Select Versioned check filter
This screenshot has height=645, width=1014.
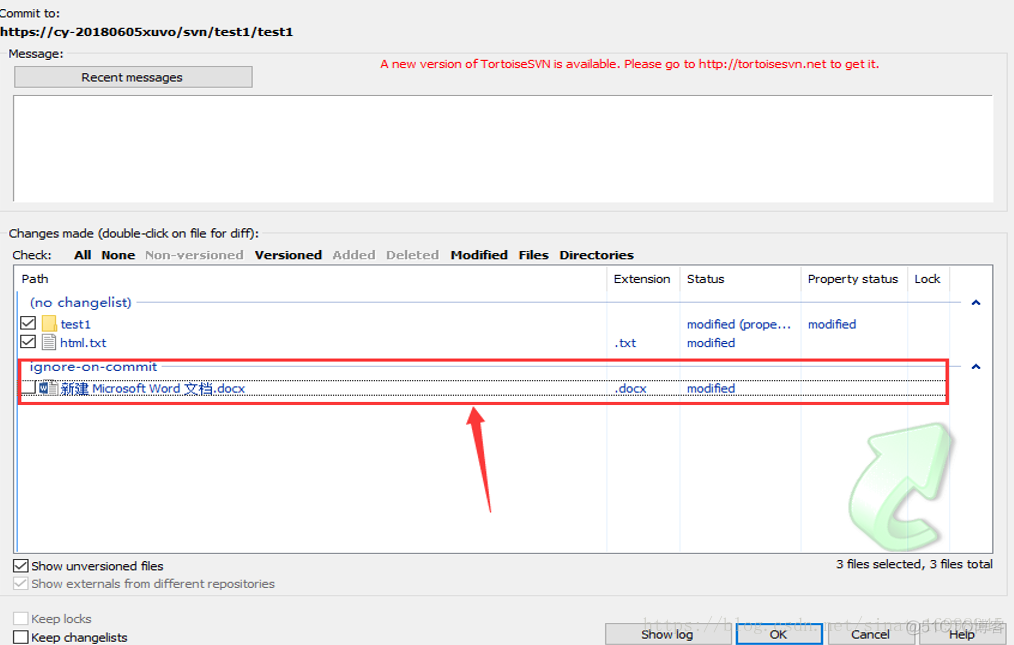pyautogui.click(x=288, y=255)
